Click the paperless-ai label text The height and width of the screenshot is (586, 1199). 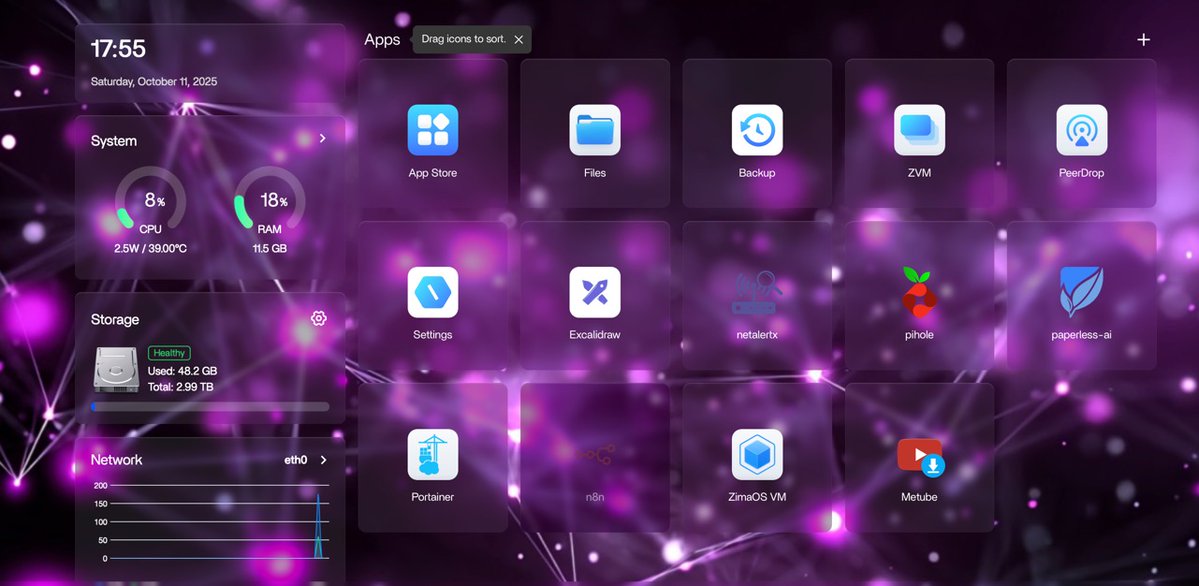(1081, 335)
